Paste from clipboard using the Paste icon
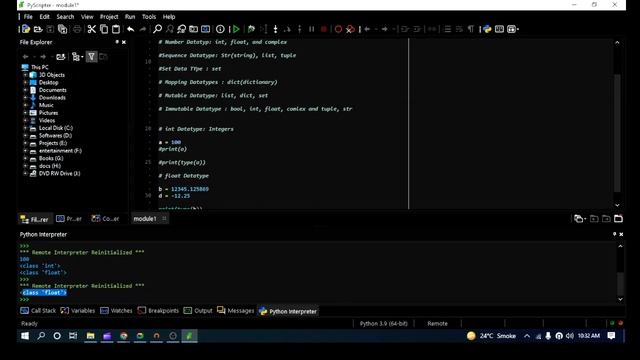This screenshot has width=640, height=360. [116, 29]
